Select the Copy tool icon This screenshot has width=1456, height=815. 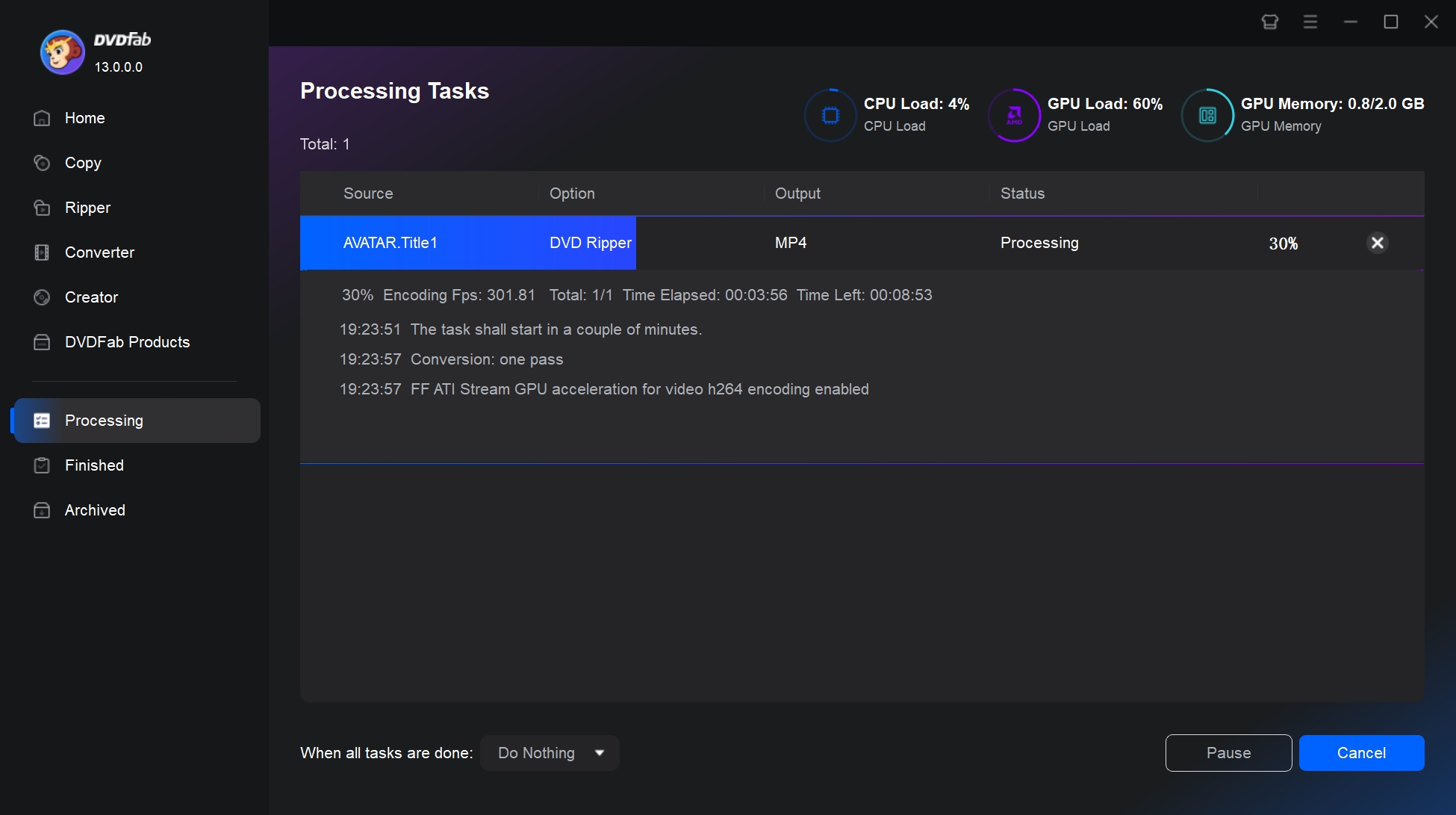pyautogui.click(x=42, y=162)
